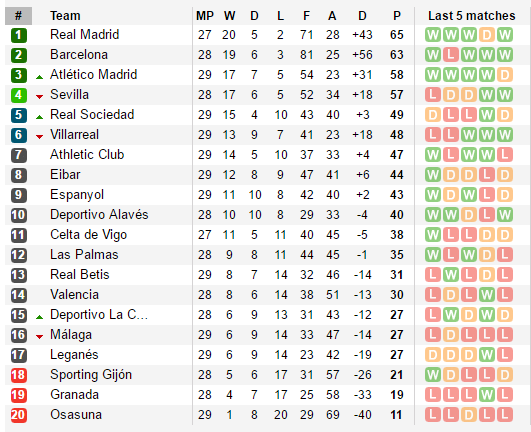
Task: Sort by points P column header
Action: (397, 16)
